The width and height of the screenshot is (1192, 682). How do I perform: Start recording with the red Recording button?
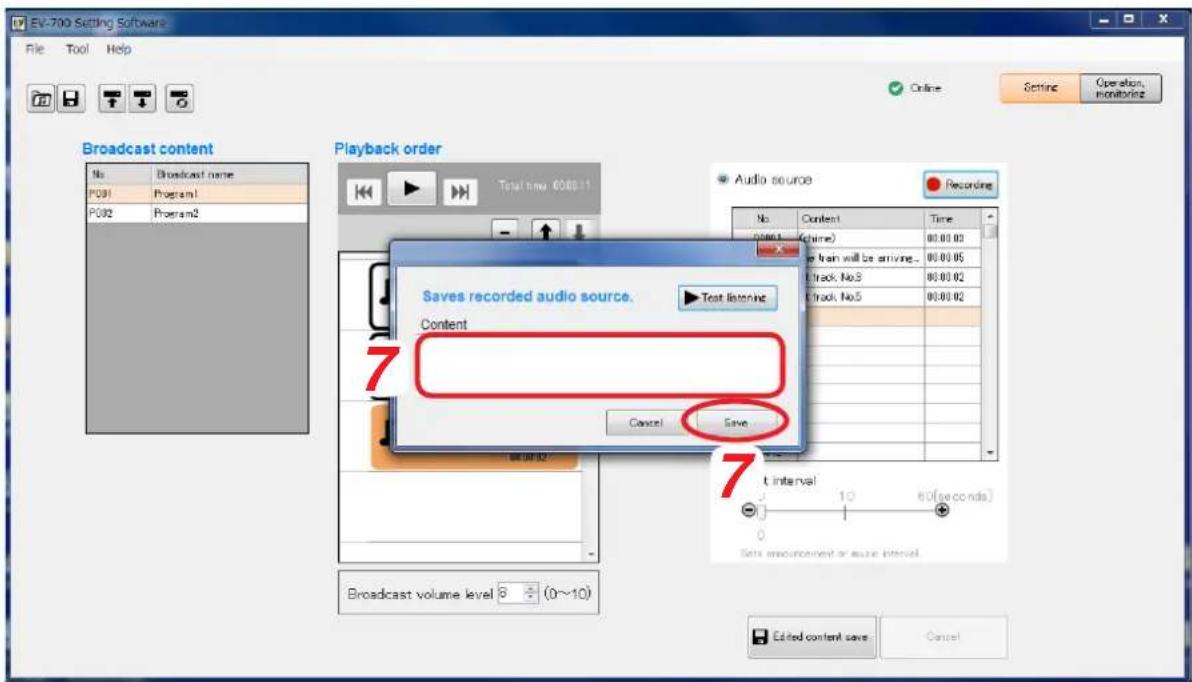click(960, 185)
